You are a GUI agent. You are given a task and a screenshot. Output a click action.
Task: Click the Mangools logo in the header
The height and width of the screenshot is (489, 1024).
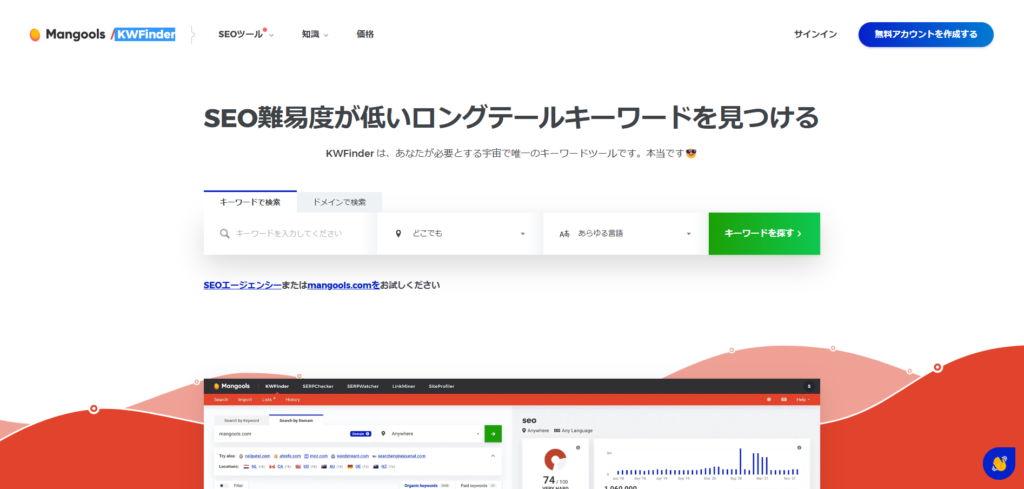pos(67,35)
